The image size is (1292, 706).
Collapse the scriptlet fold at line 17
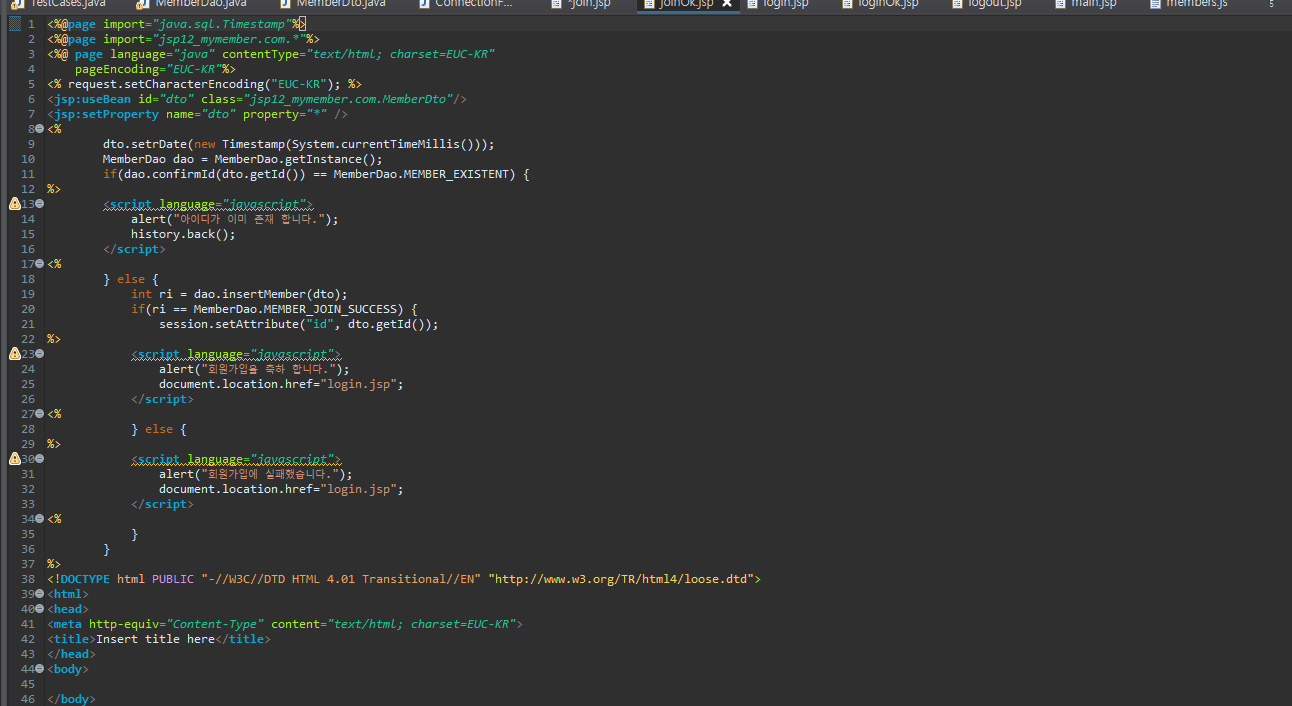click(40, 264)
